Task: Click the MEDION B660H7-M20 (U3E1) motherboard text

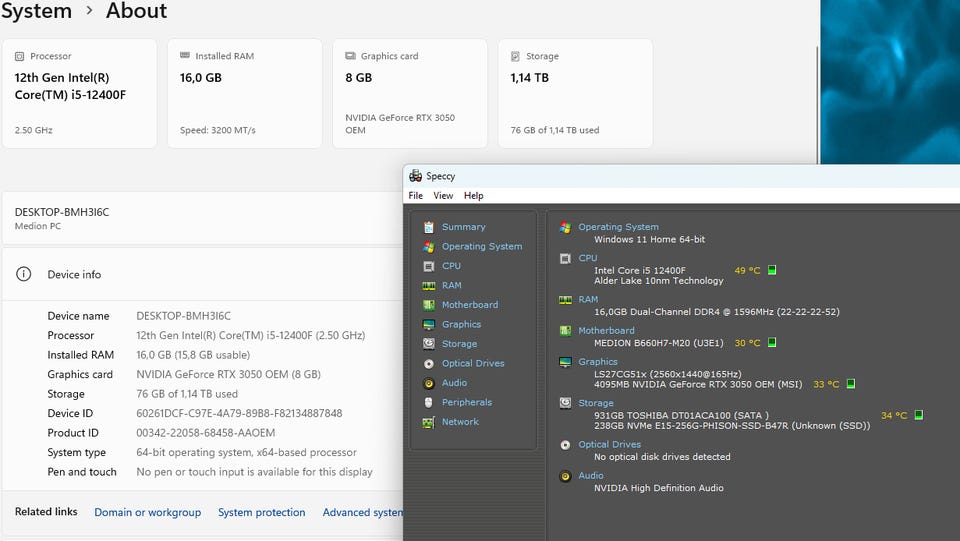Action: tap(659, 343)
